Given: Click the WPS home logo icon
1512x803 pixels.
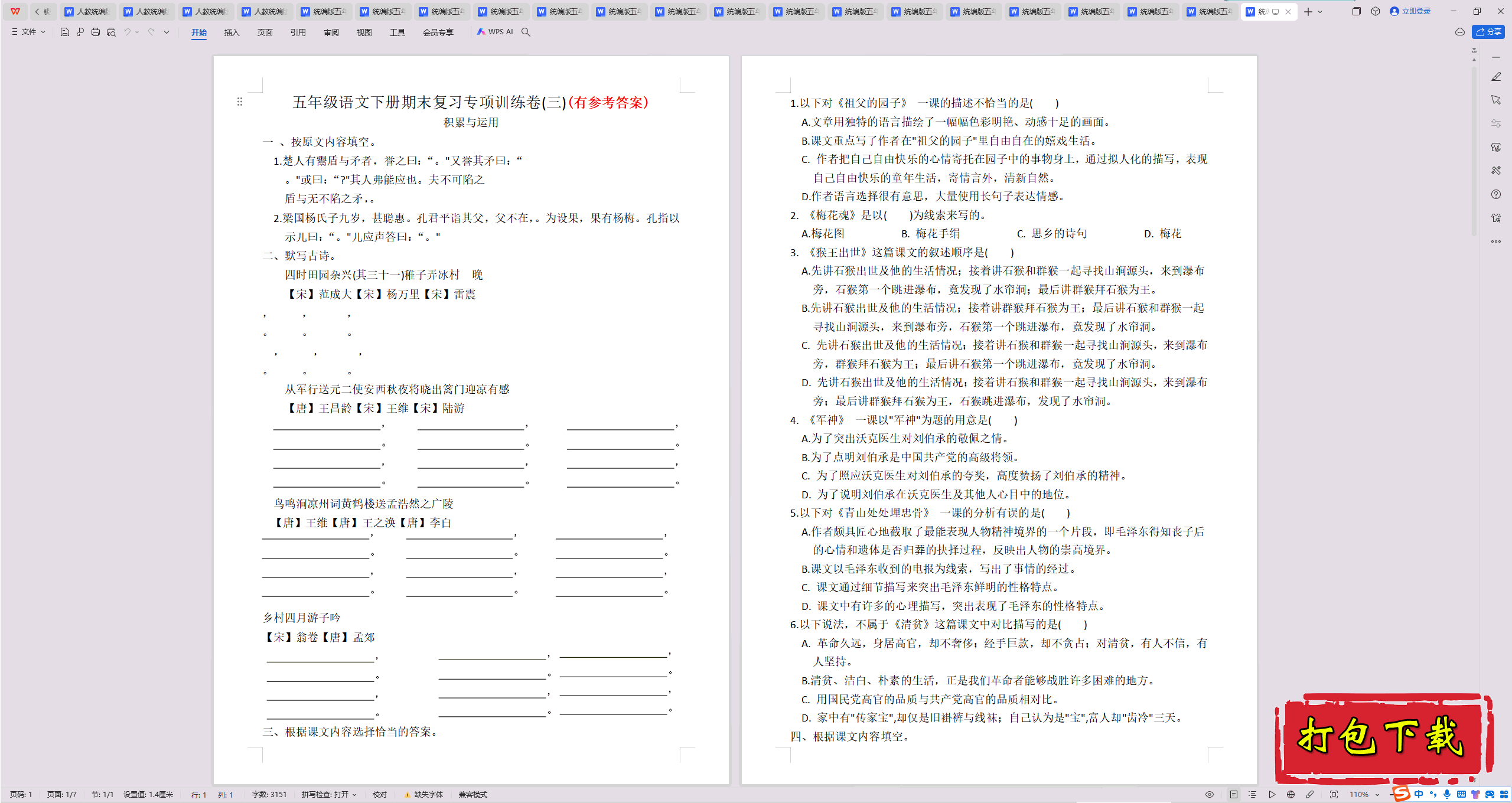Looking at the screenshot, I should point(15,11).
